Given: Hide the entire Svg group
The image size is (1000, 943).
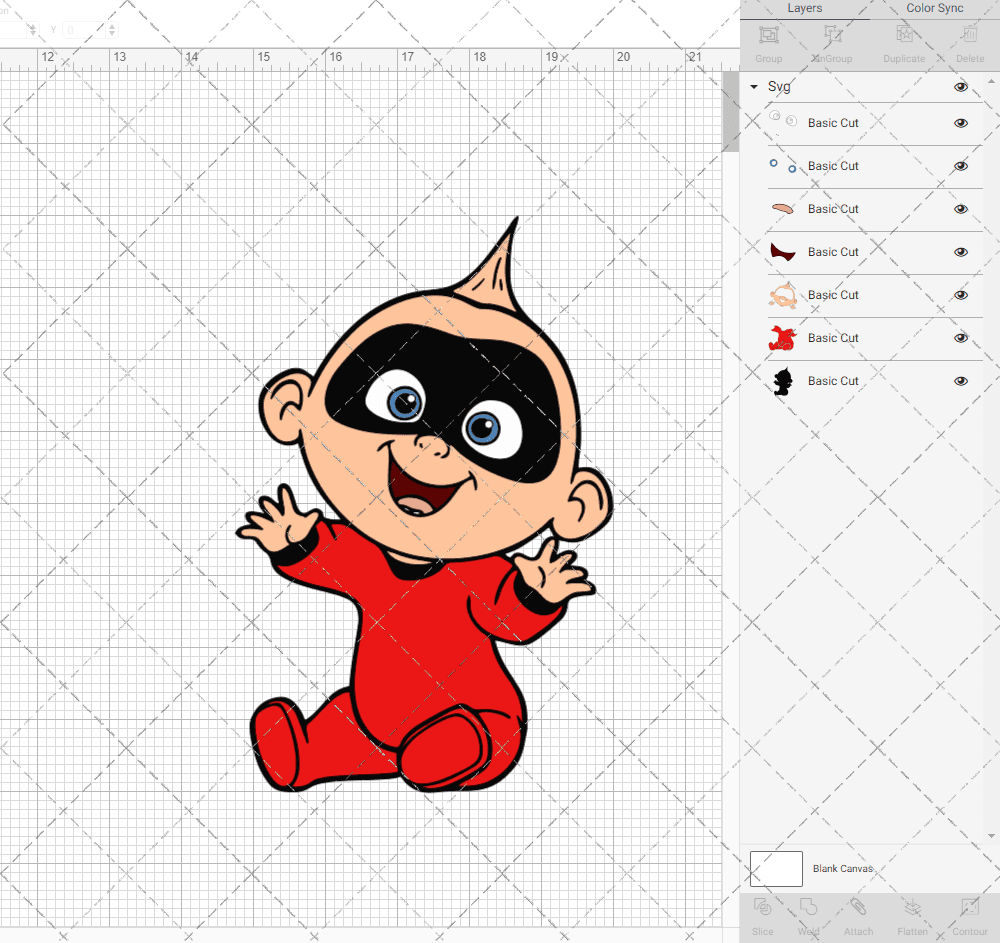Looking at the screenshot, I should tap(960, 87).
